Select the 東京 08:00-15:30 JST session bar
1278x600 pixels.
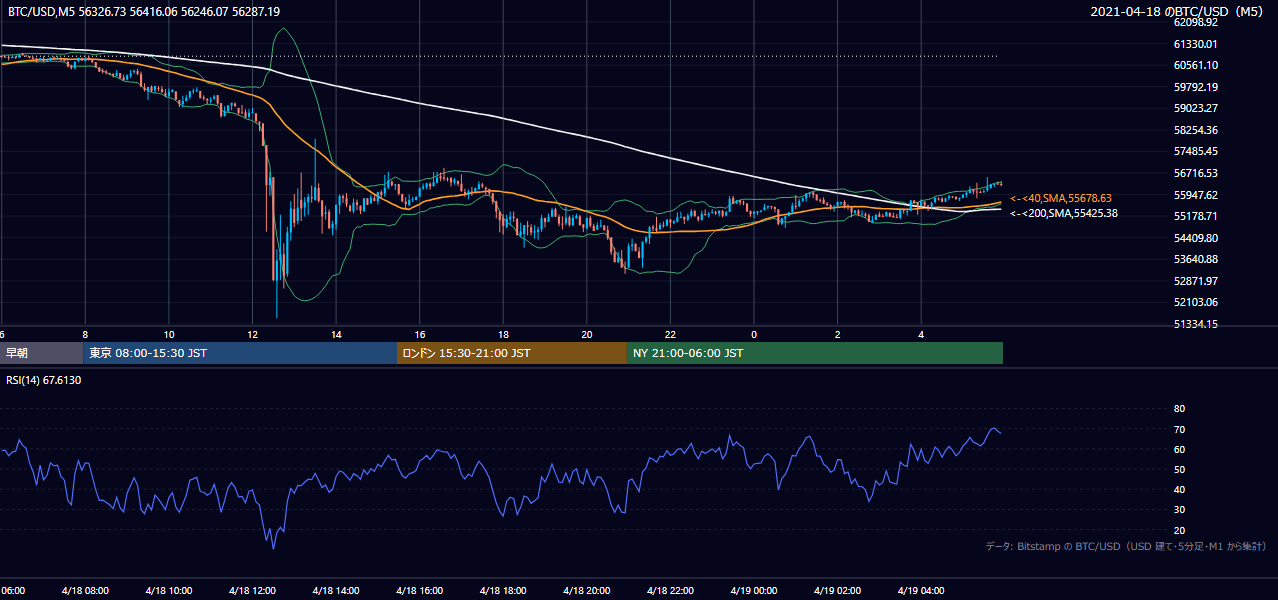coord(240,353)
